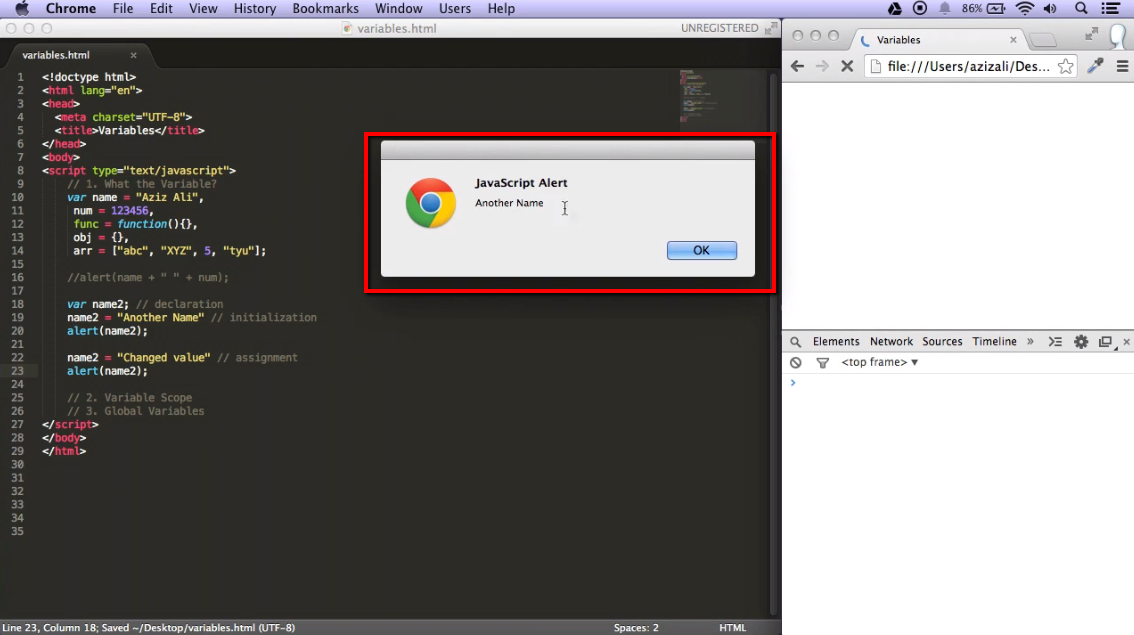This screenshot has height=635, width=1134.
Task: Click the Chrome address bar
Action: [960, 66]
